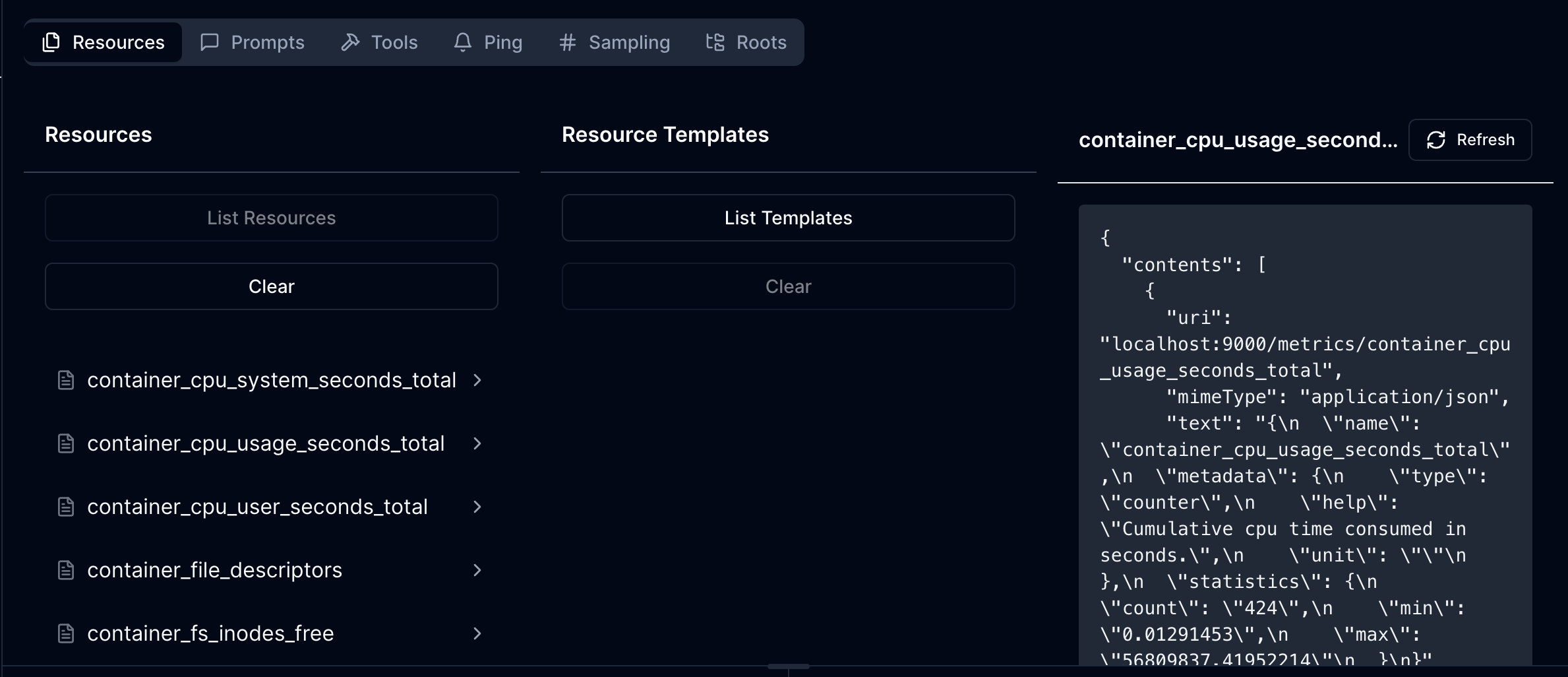The image size is (1568, 677).
Task: Expand container_cpu_system_seconds_total using its chevron
Action: (x=477, y=380)
